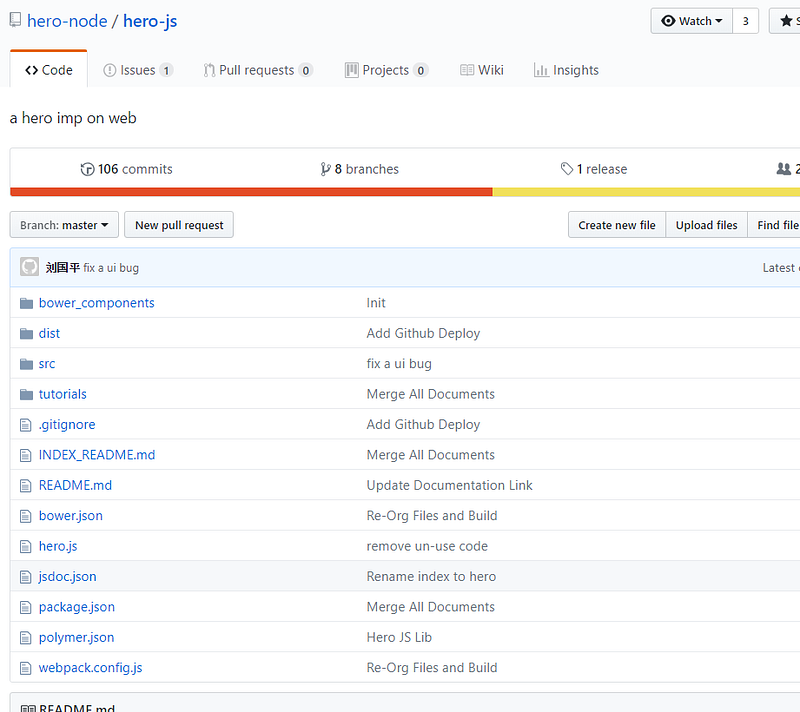This screenshot has width=800, height=712.
Task: Click the commit author avatar thumbnail
Action: pyautogui.click(x=29, y=267)
